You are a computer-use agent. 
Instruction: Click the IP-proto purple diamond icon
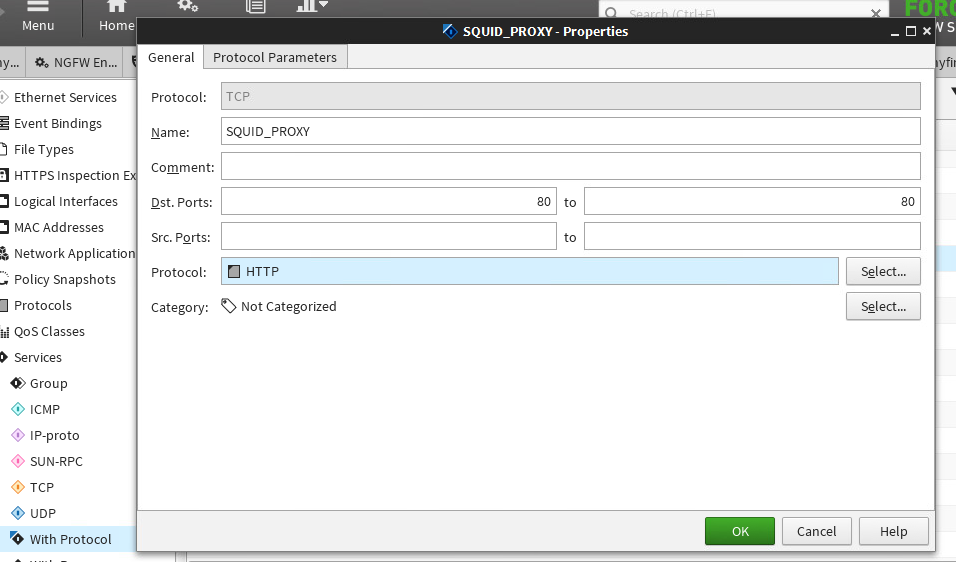[18, 435]
